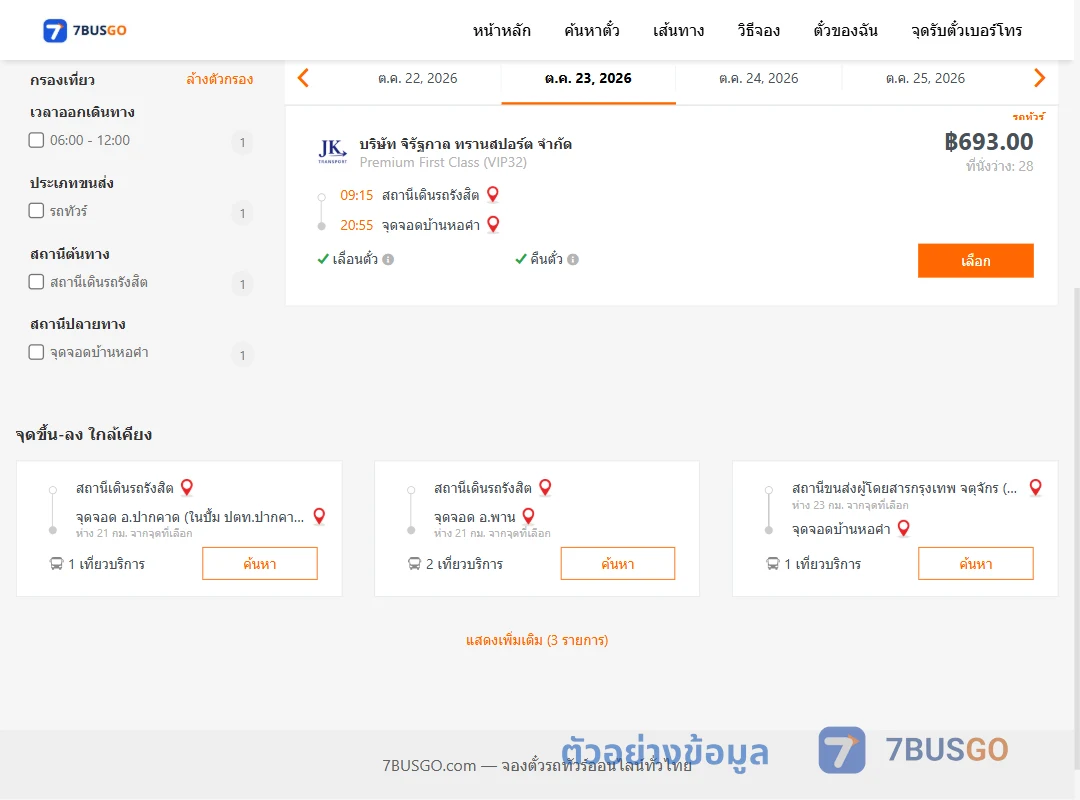Go to previous dates with left arrow
The image size is (1080, 800).
pos(303,78)
